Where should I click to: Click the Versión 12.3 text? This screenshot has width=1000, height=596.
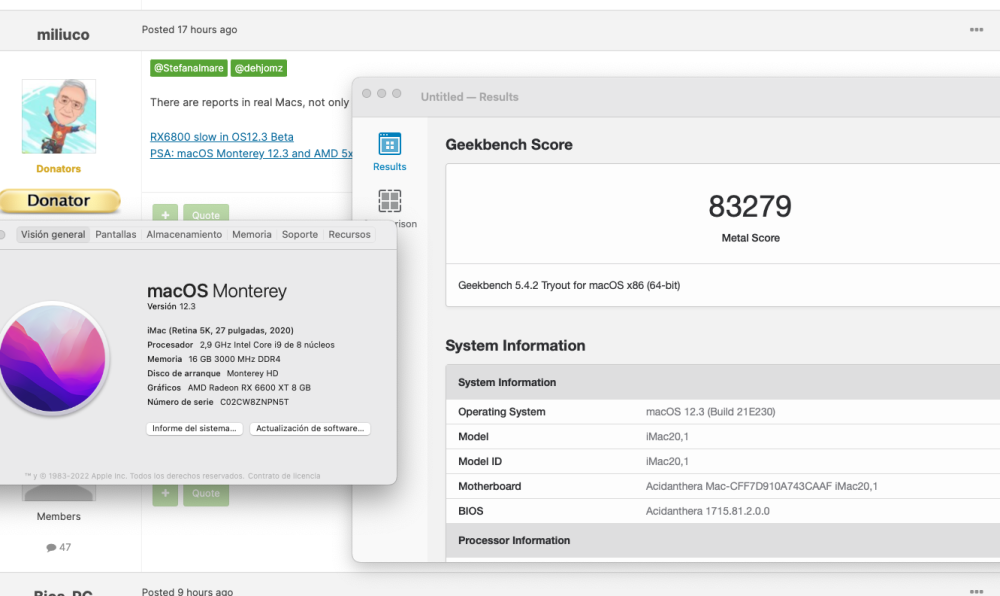click(171, 307)
